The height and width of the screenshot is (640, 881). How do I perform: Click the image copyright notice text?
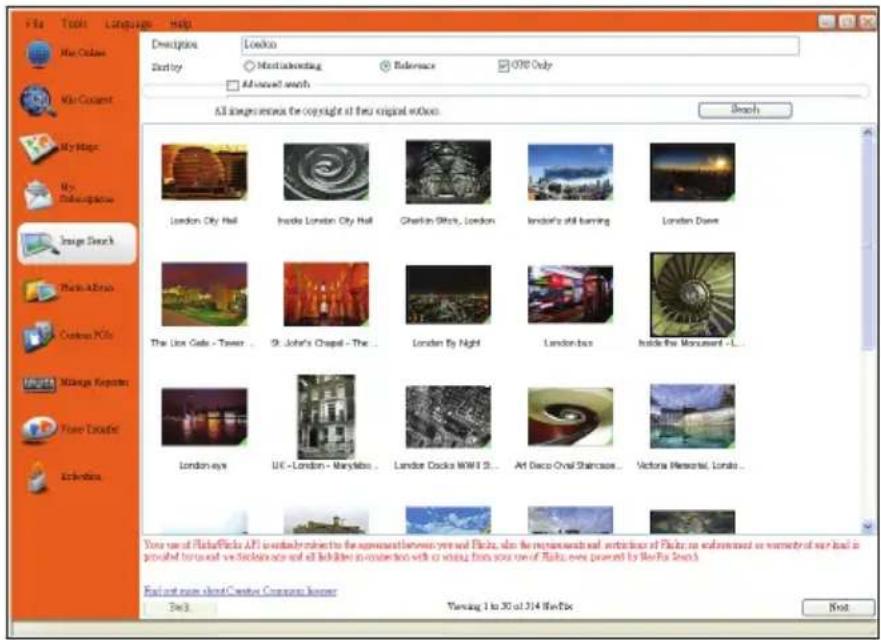pos(327,111)
